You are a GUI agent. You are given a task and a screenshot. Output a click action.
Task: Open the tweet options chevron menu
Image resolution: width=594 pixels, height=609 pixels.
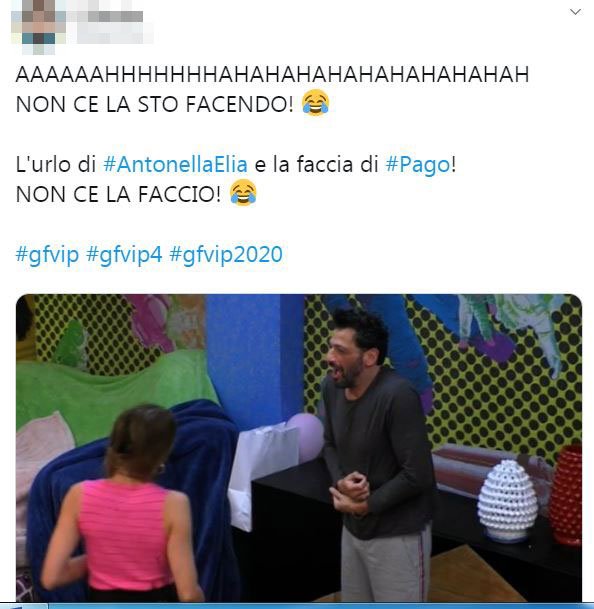(575, 12)
